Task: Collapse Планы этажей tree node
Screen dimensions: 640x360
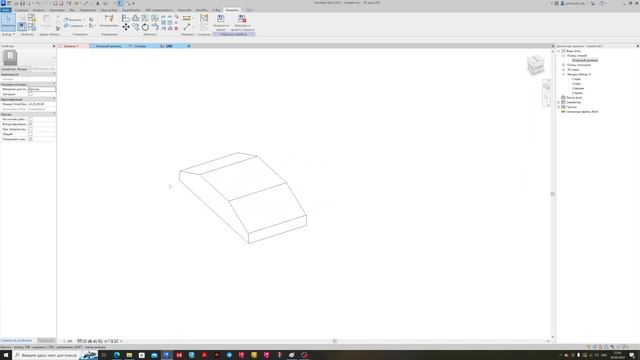Action: (564, 56)
